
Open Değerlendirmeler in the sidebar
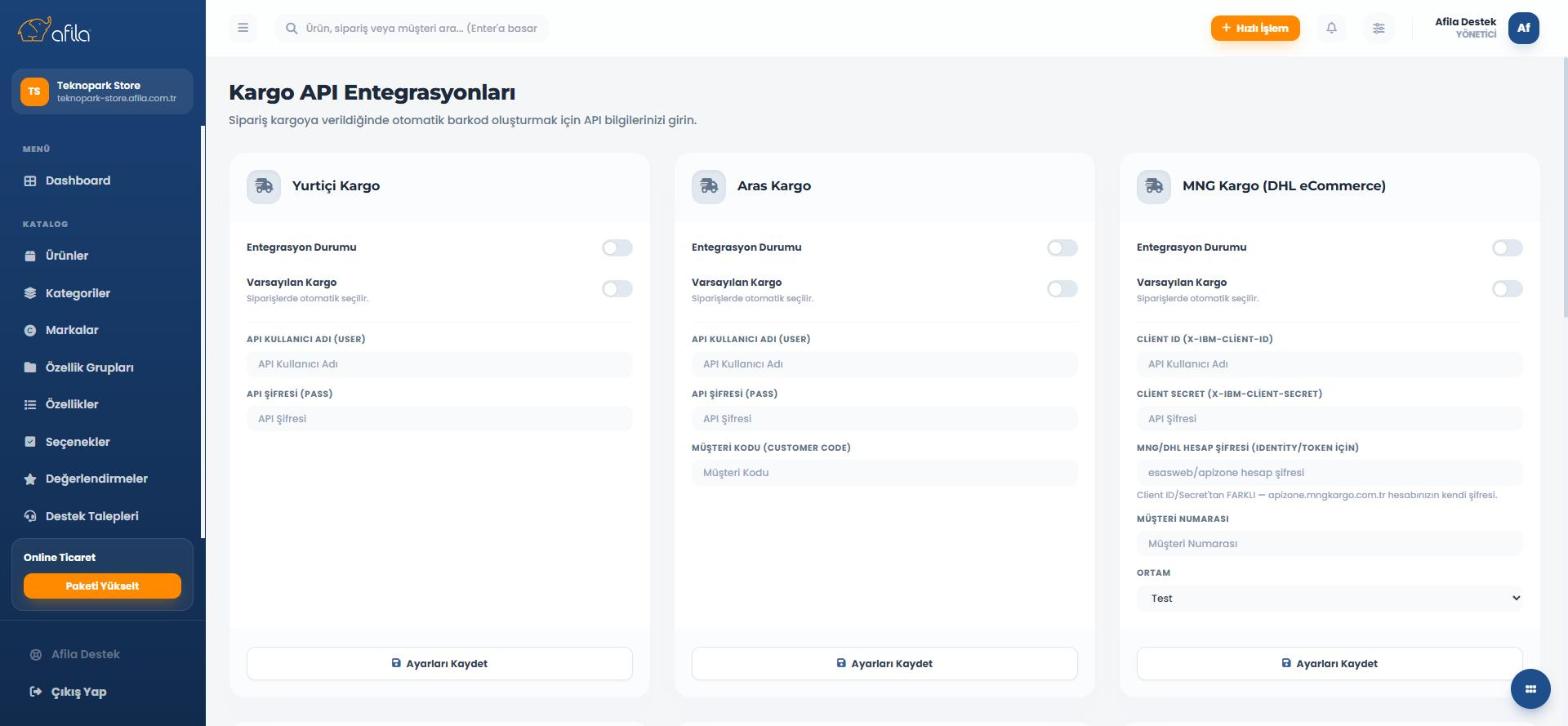[x=102, y=479]
